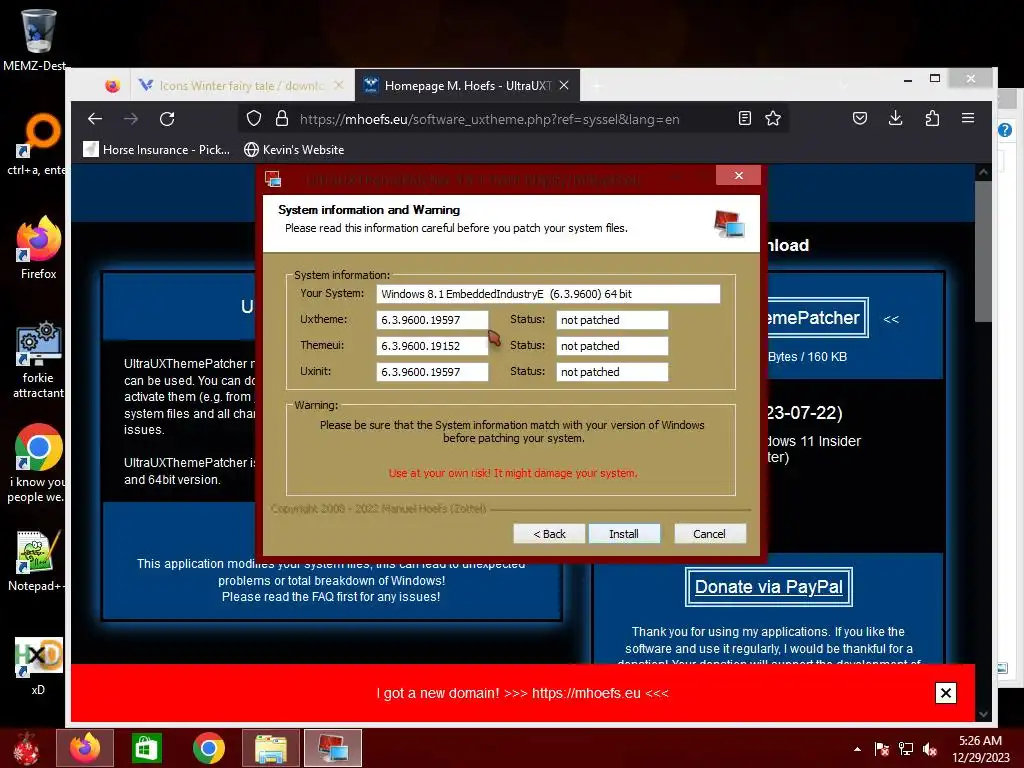Open the Kevin's Website bookmark
Image resolution: width=1024 pixels, height=768 pixels.
[294, 150]
